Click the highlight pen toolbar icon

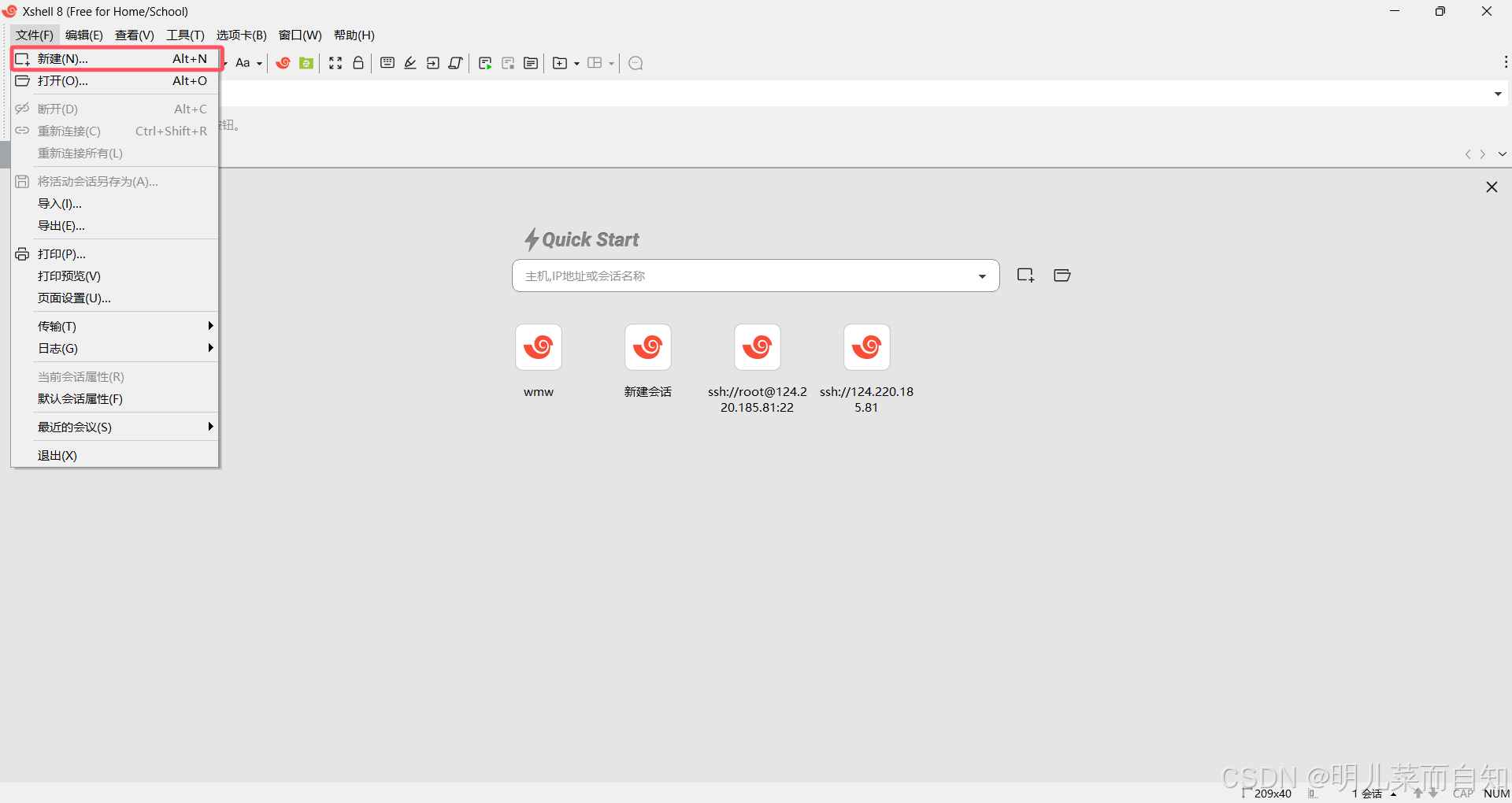[x=410, y=63]
